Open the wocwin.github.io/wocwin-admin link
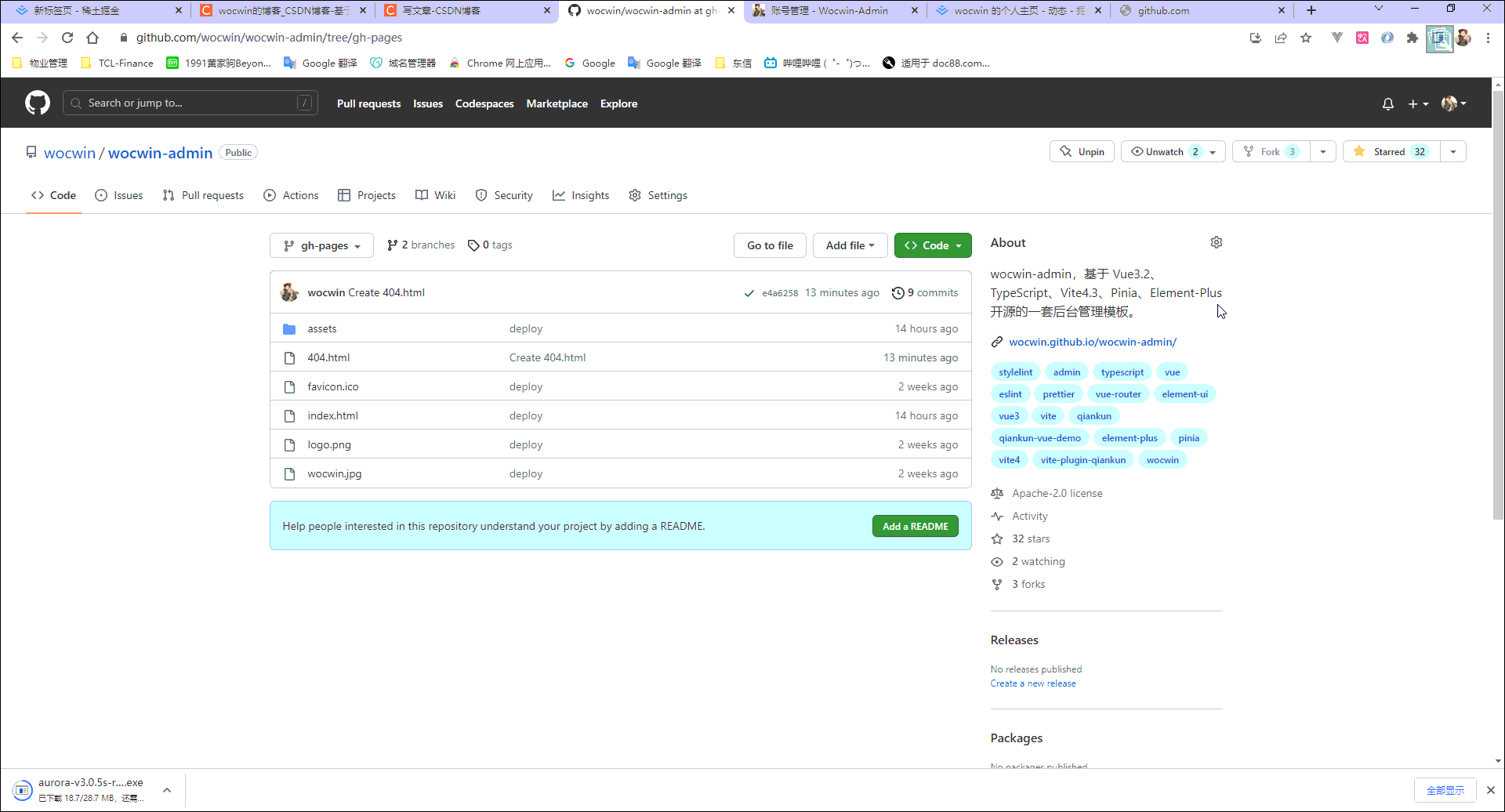Image resolution: width=1505 pixels, height=812 pixels. pyautogui.click(x=1093, y=342)
